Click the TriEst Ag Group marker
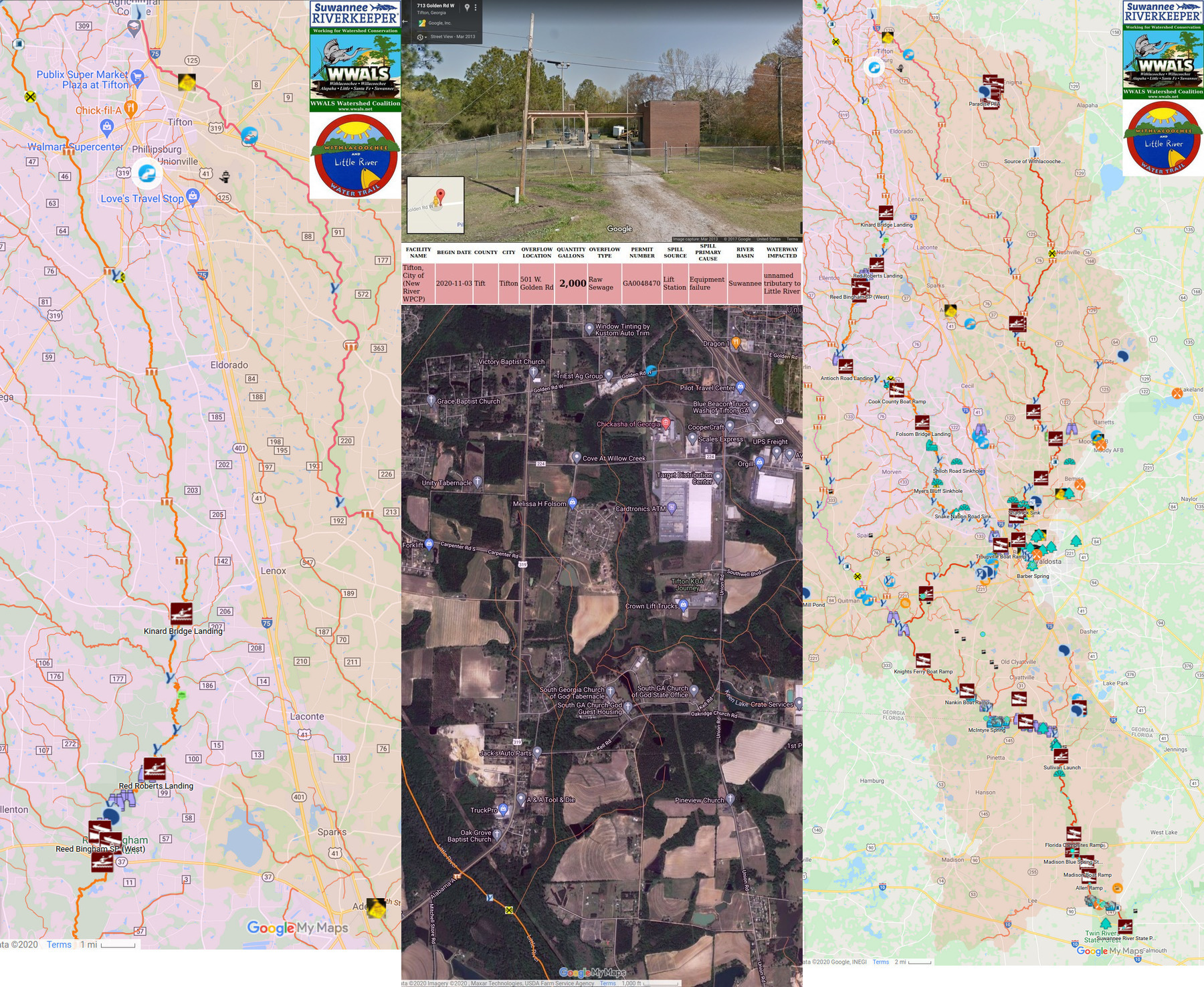 coord(609,374)
